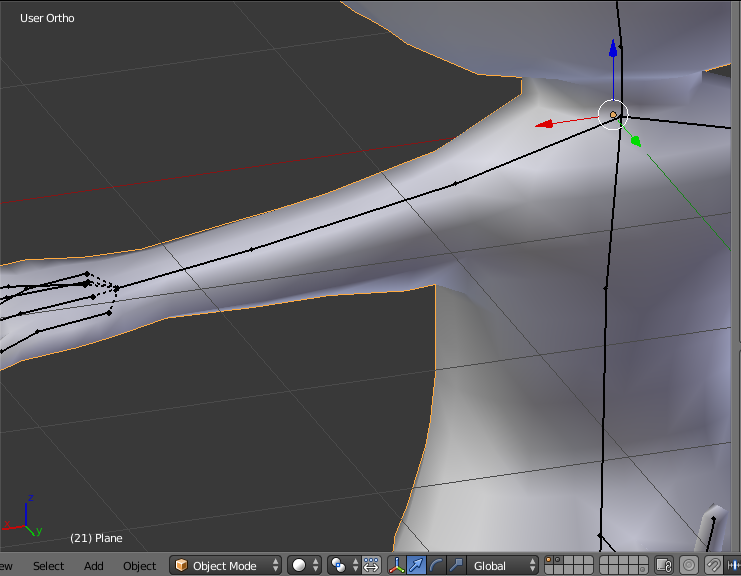Click the green Y-axis gizmo handle
The height and width of the screenshot is (576, 741).
click(x=636, y=141)
